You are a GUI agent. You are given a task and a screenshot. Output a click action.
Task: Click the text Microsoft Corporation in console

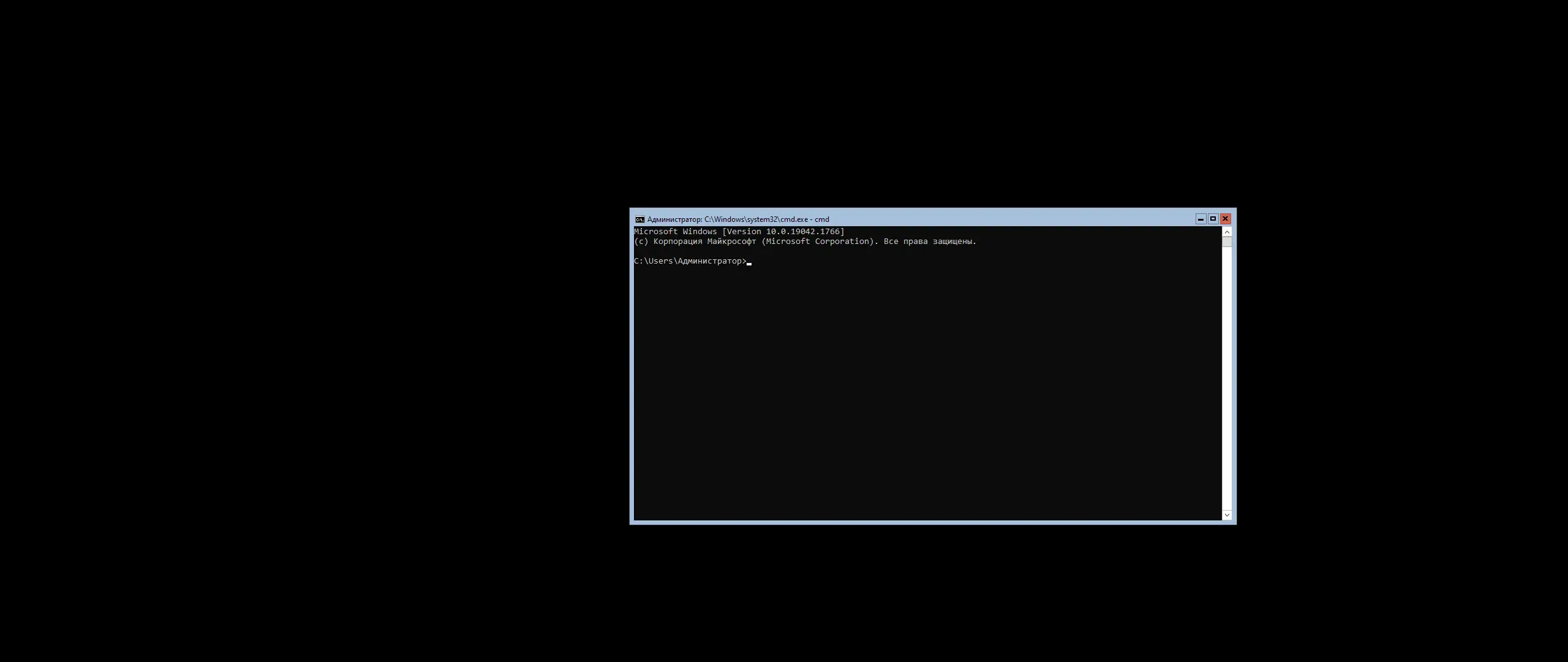pyautogui.click(x=818, y=242)
